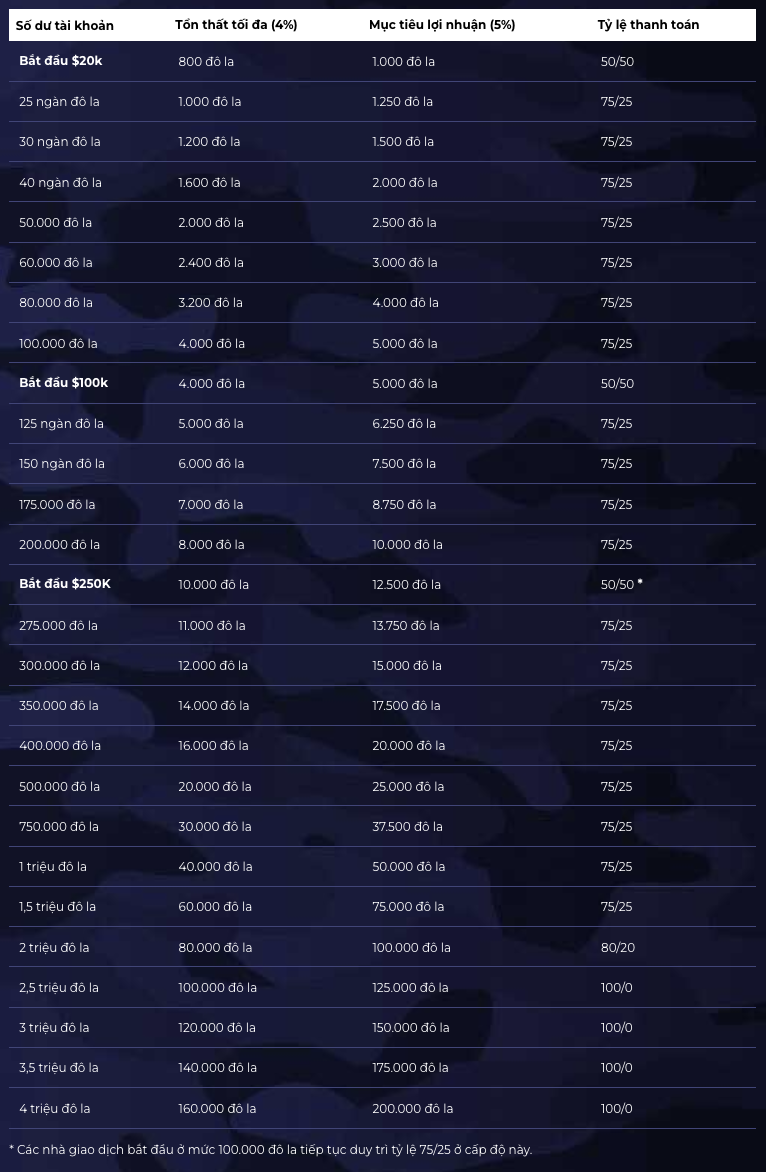Click the '175.000 đô la' account balance cell
Screen dimensions: 766x1172
[x=58, y=505]
